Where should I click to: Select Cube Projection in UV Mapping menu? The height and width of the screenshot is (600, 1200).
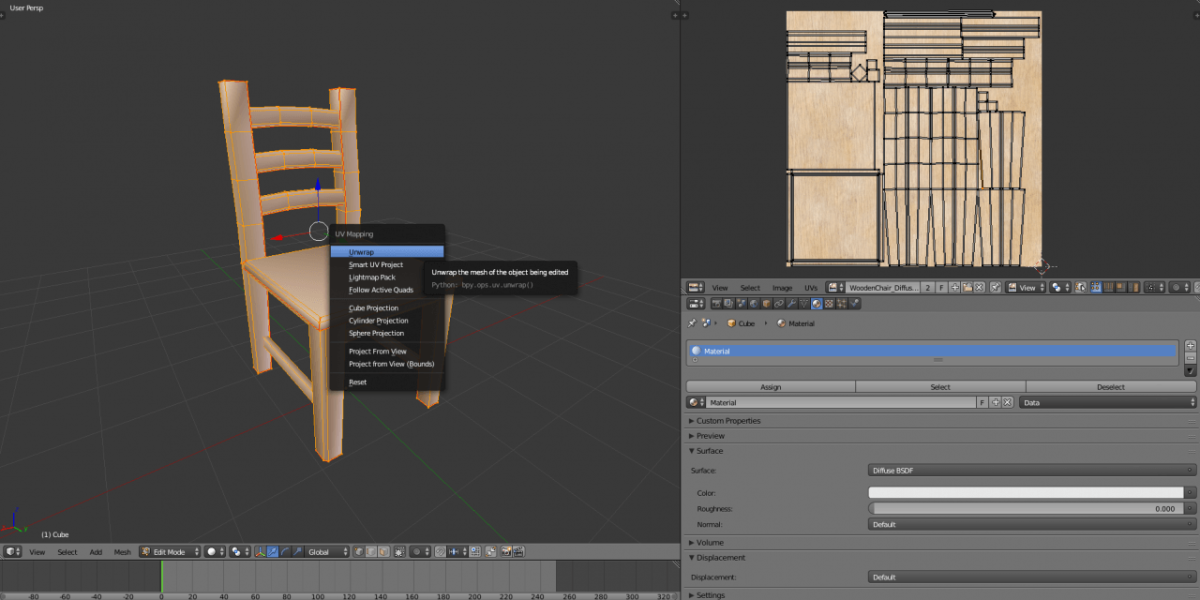(373, 308)
